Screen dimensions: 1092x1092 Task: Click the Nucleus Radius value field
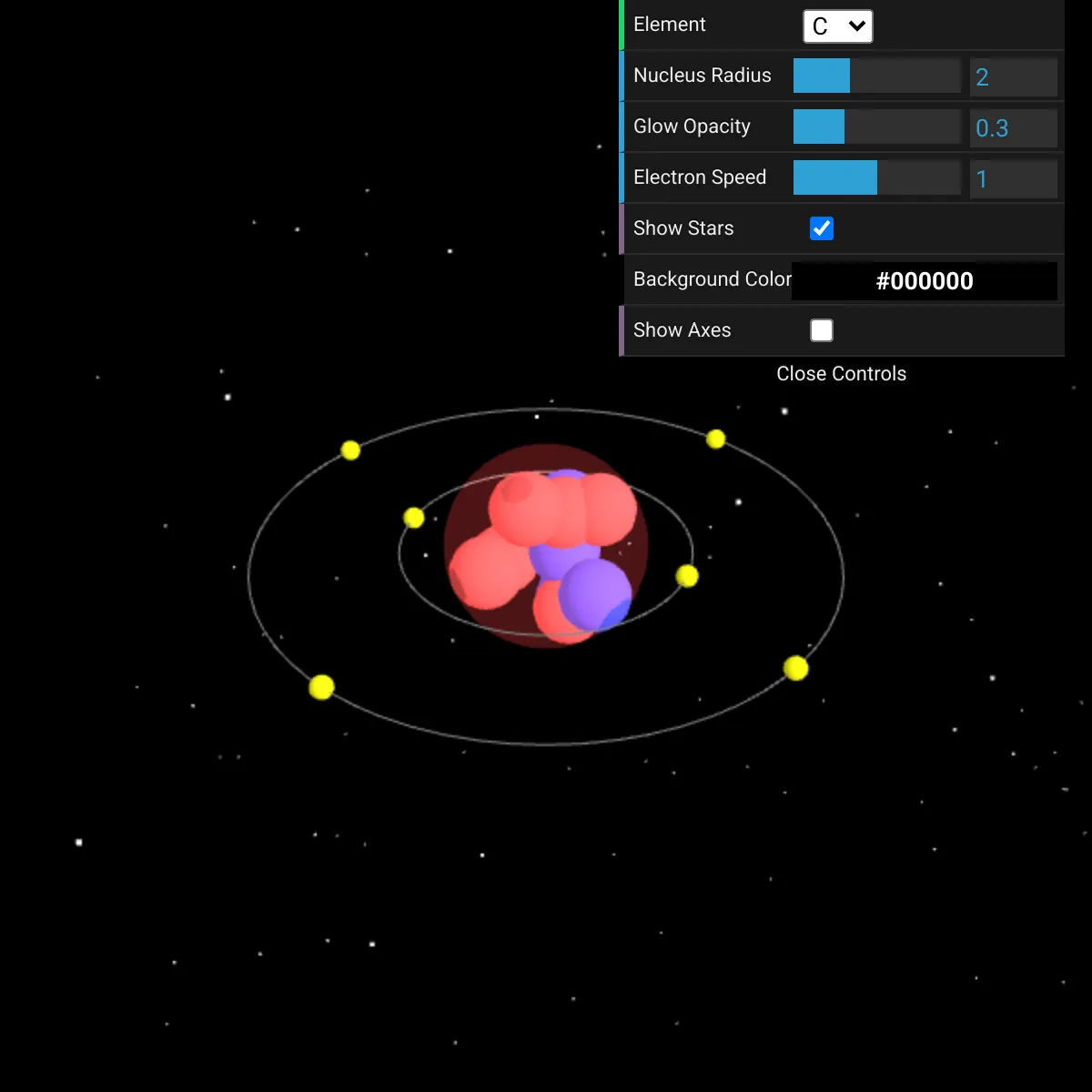[1013, 77]
